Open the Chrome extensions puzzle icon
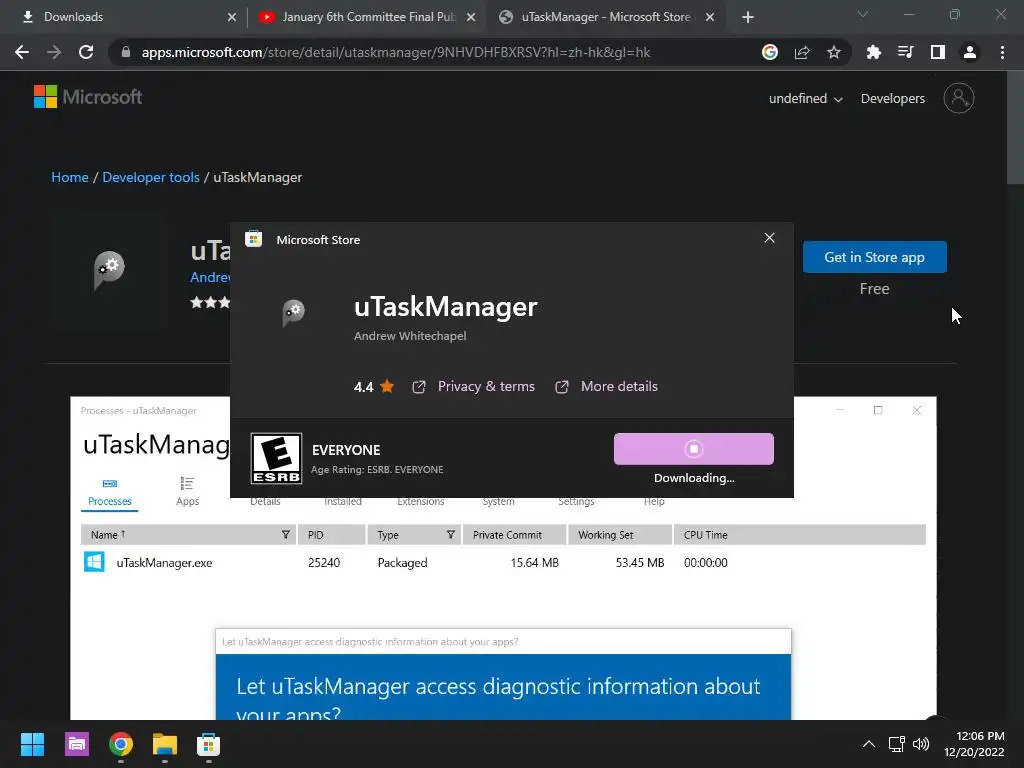This screenshot has width=1024, height=768. [873, 52]
